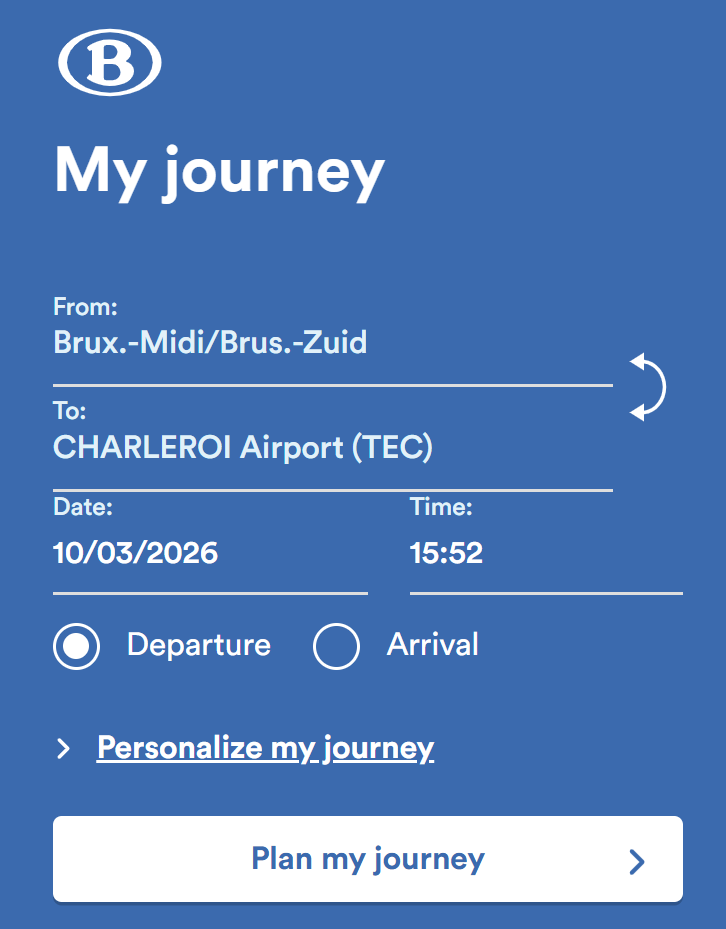This screenshot has width=726, height=929.
Task: Click the "Departure" option label text
Action: tap(198, 645)
